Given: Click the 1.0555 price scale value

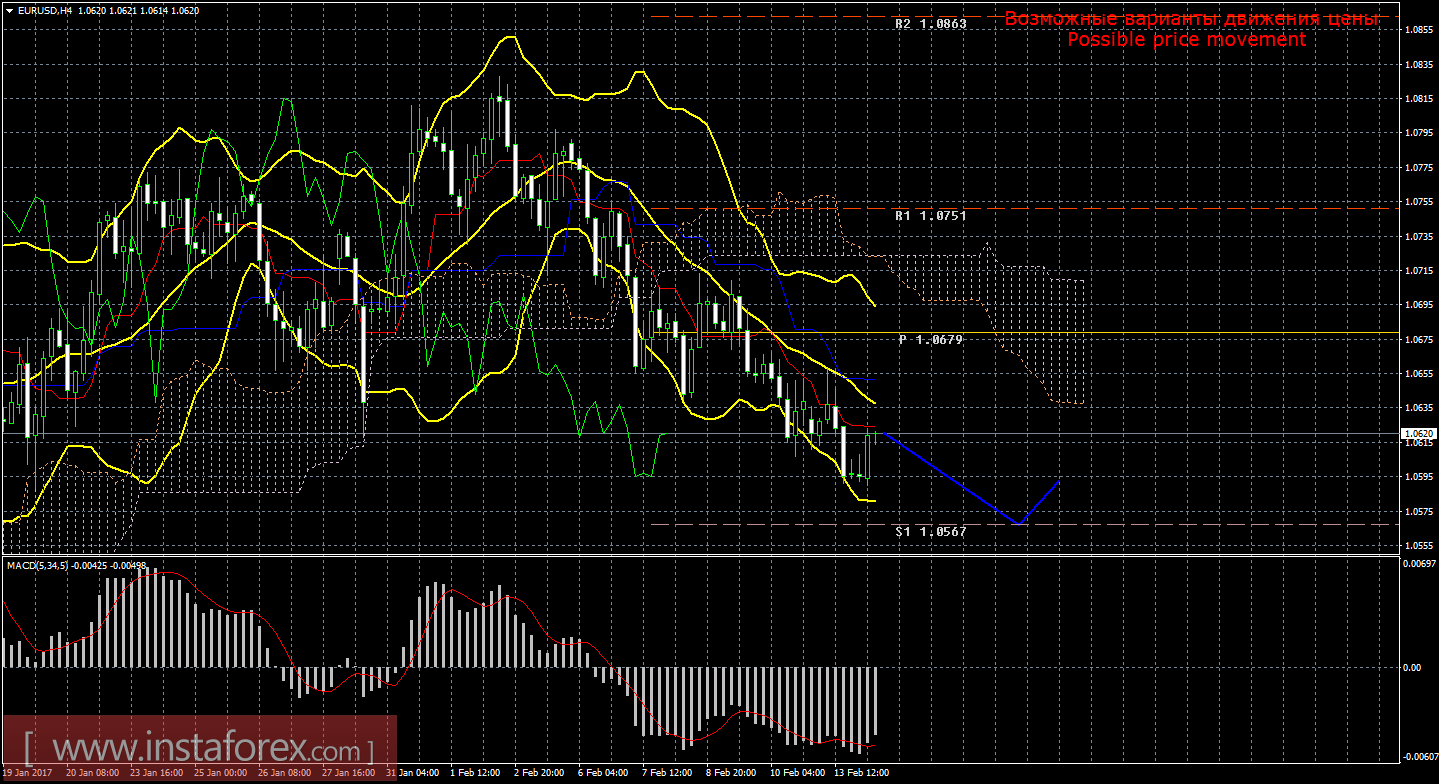Looking at the screenshot, I should [1417, 546].
